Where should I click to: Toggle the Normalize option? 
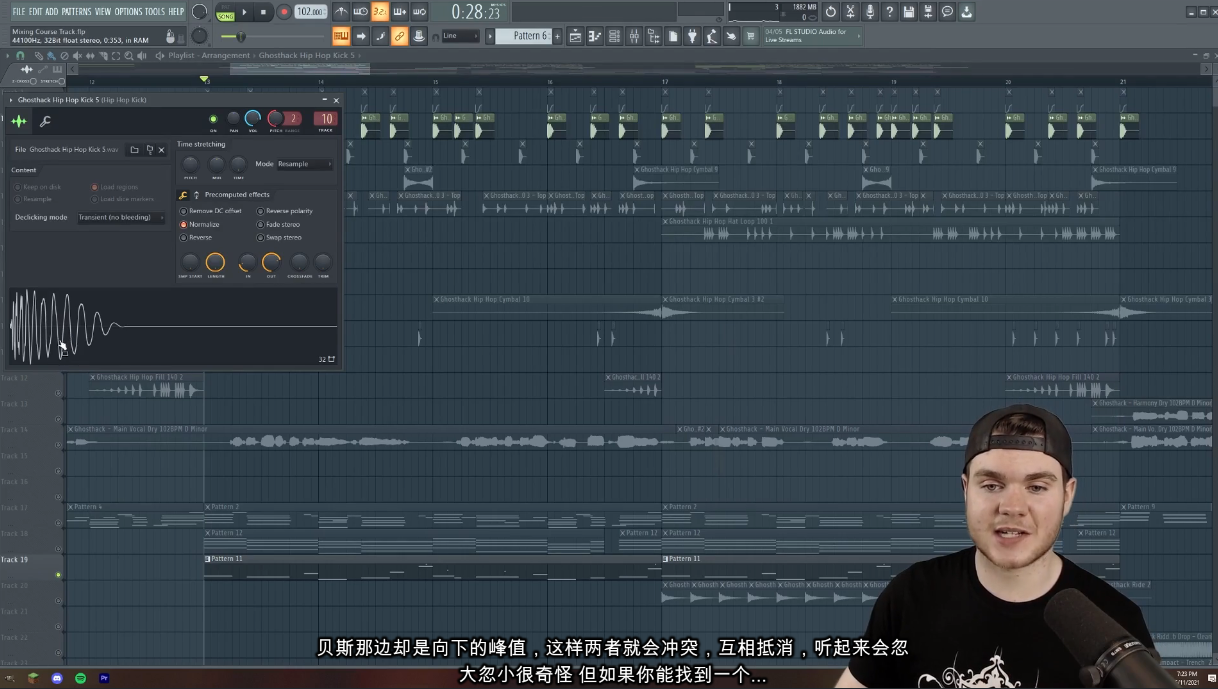coord(183,225)
